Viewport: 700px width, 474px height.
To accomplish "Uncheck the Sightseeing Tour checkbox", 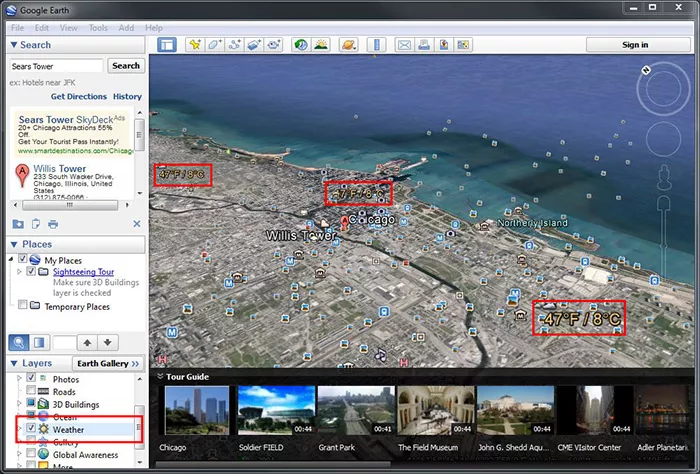I will click(31, 271).
